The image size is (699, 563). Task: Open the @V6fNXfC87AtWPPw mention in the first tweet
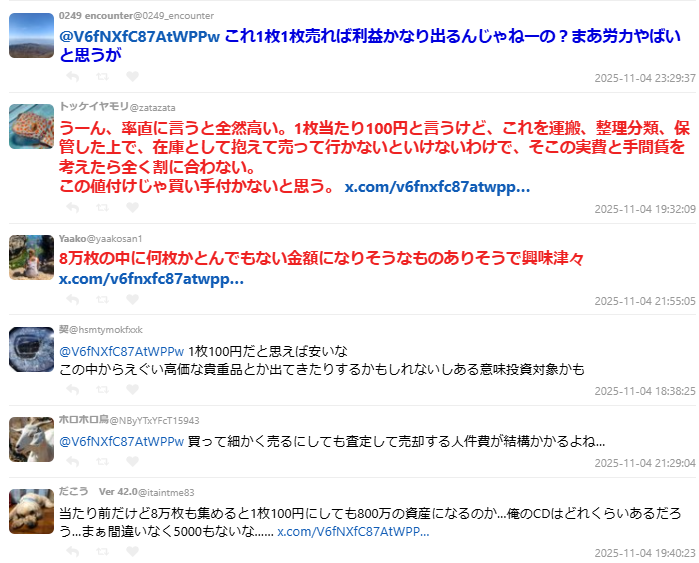140,37
